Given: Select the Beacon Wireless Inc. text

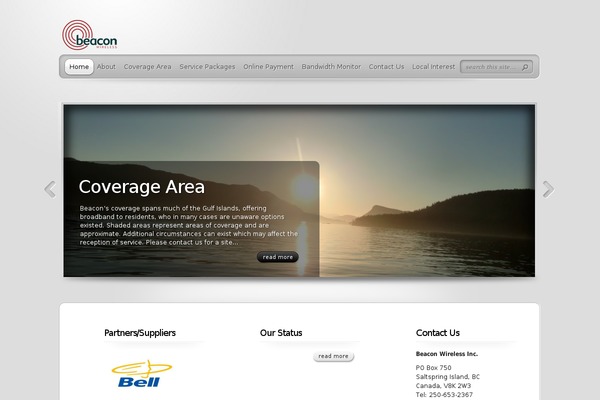Looking at the screenshot, I should (x=447, y=354).
